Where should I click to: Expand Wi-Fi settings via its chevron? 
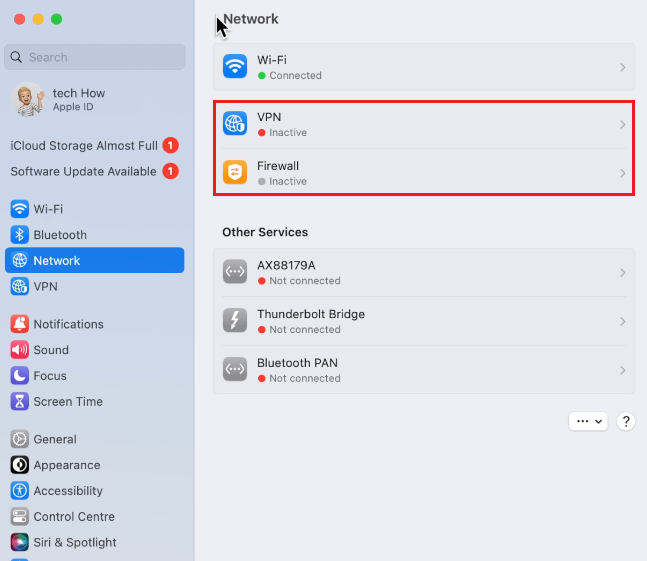point(623,67)
